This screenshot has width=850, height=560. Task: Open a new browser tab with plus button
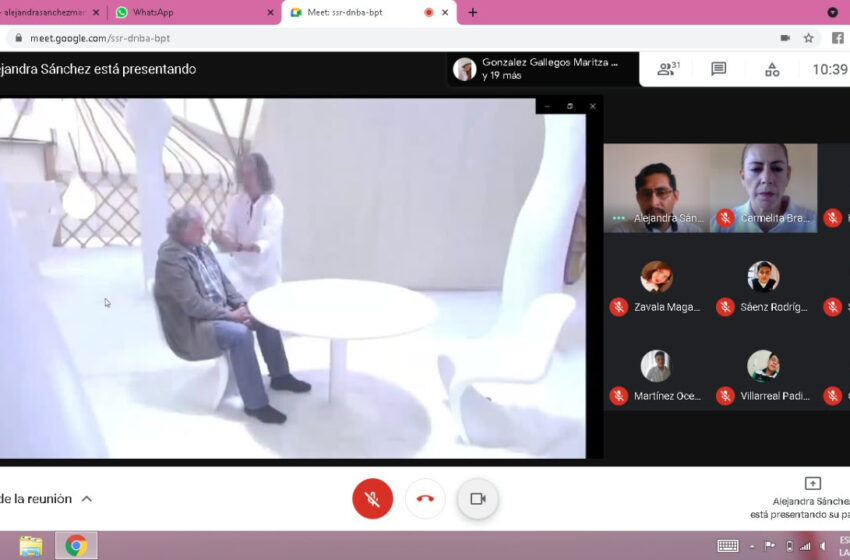pos(473,12)
